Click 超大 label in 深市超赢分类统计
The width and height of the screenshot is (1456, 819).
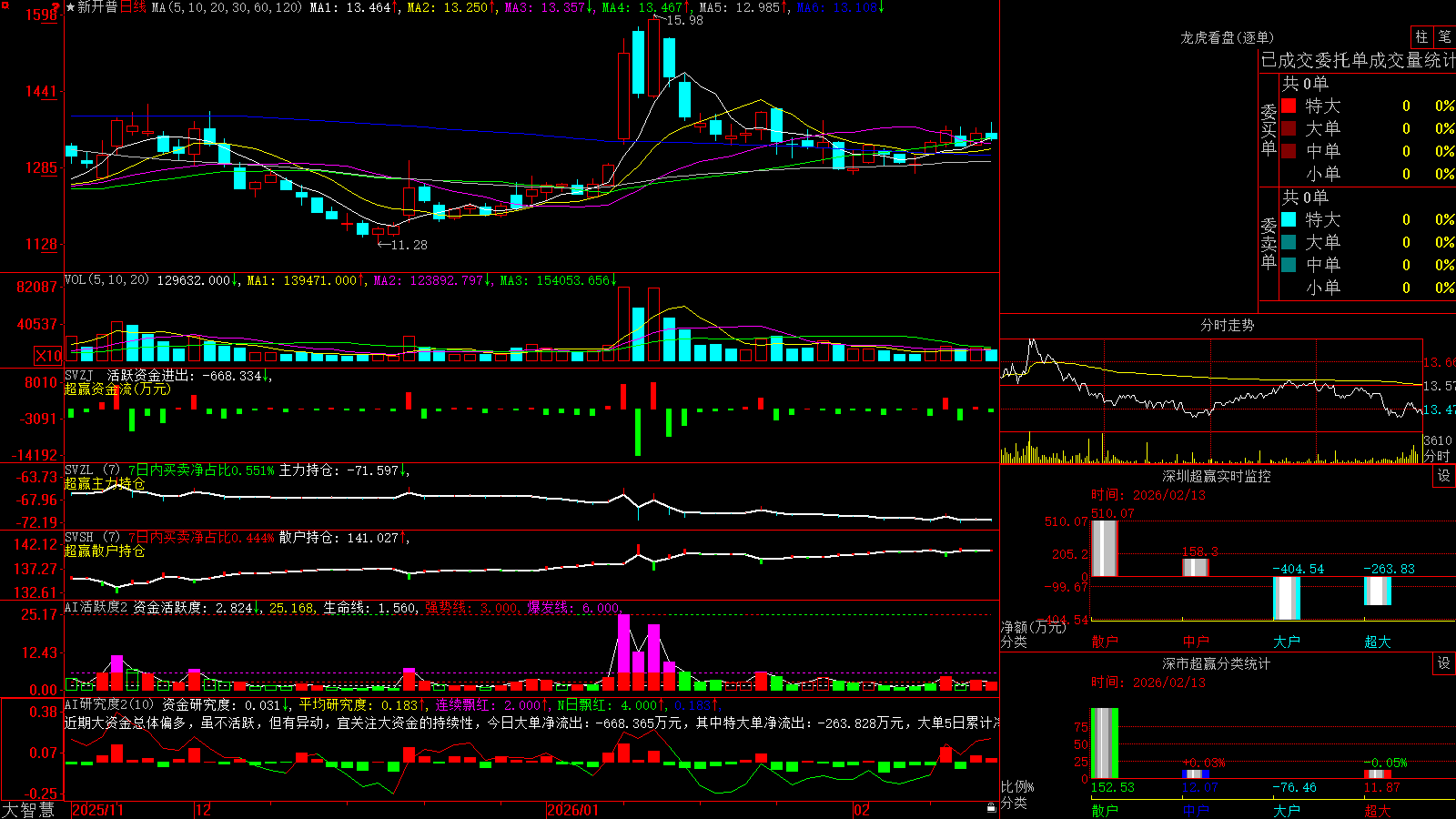click(x=1378, y=811)
